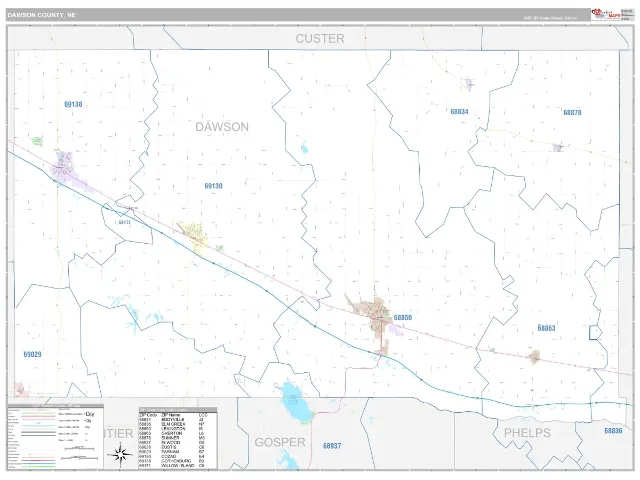640x480 pixels.
Task: Click the GOSPER county label
Action: (x=280, y=442)
